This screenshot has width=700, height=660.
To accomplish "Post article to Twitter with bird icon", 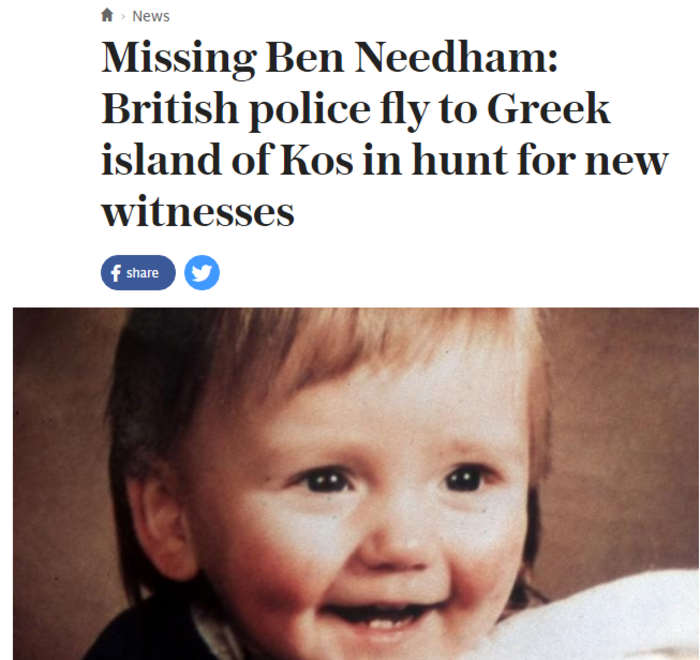I will [202, 272].
